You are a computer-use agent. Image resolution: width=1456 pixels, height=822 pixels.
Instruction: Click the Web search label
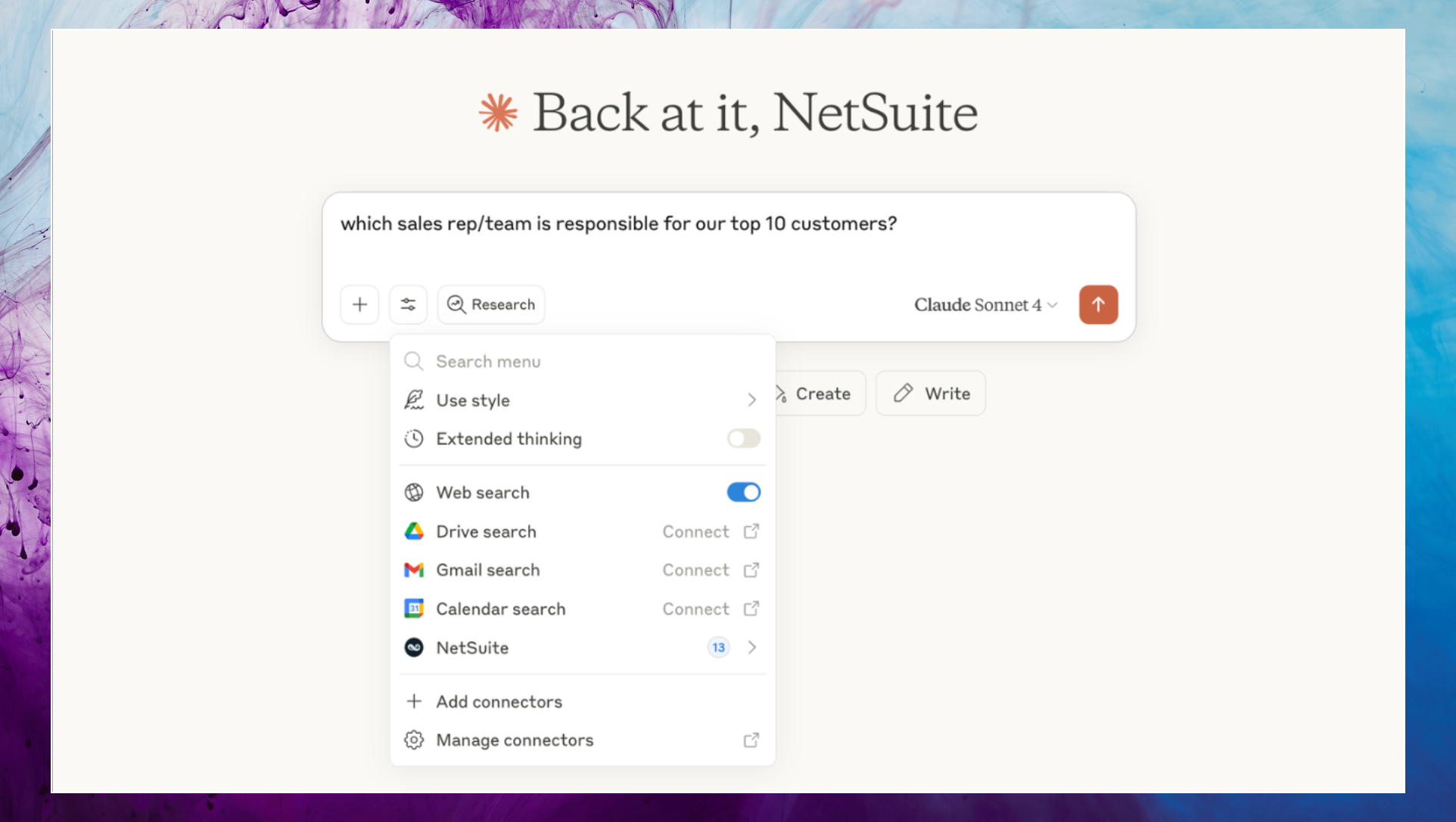tap(482, 492)
